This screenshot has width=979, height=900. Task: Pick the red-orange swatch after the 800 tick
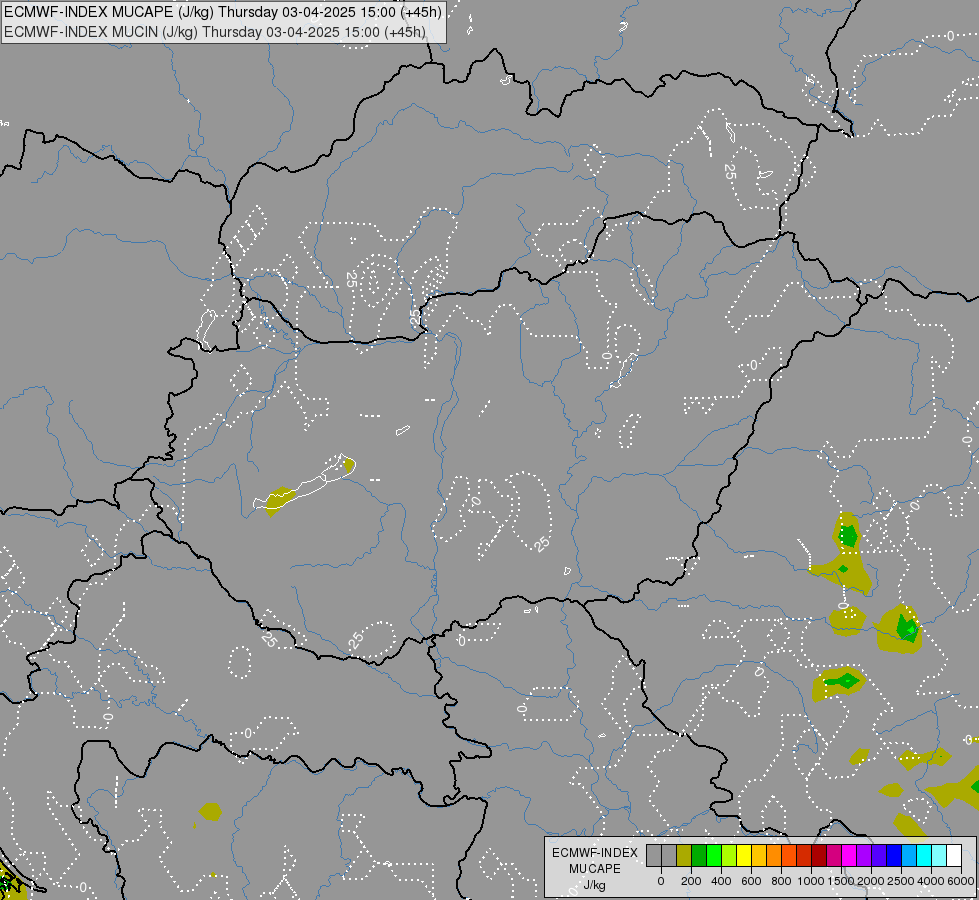coord(789,855)
